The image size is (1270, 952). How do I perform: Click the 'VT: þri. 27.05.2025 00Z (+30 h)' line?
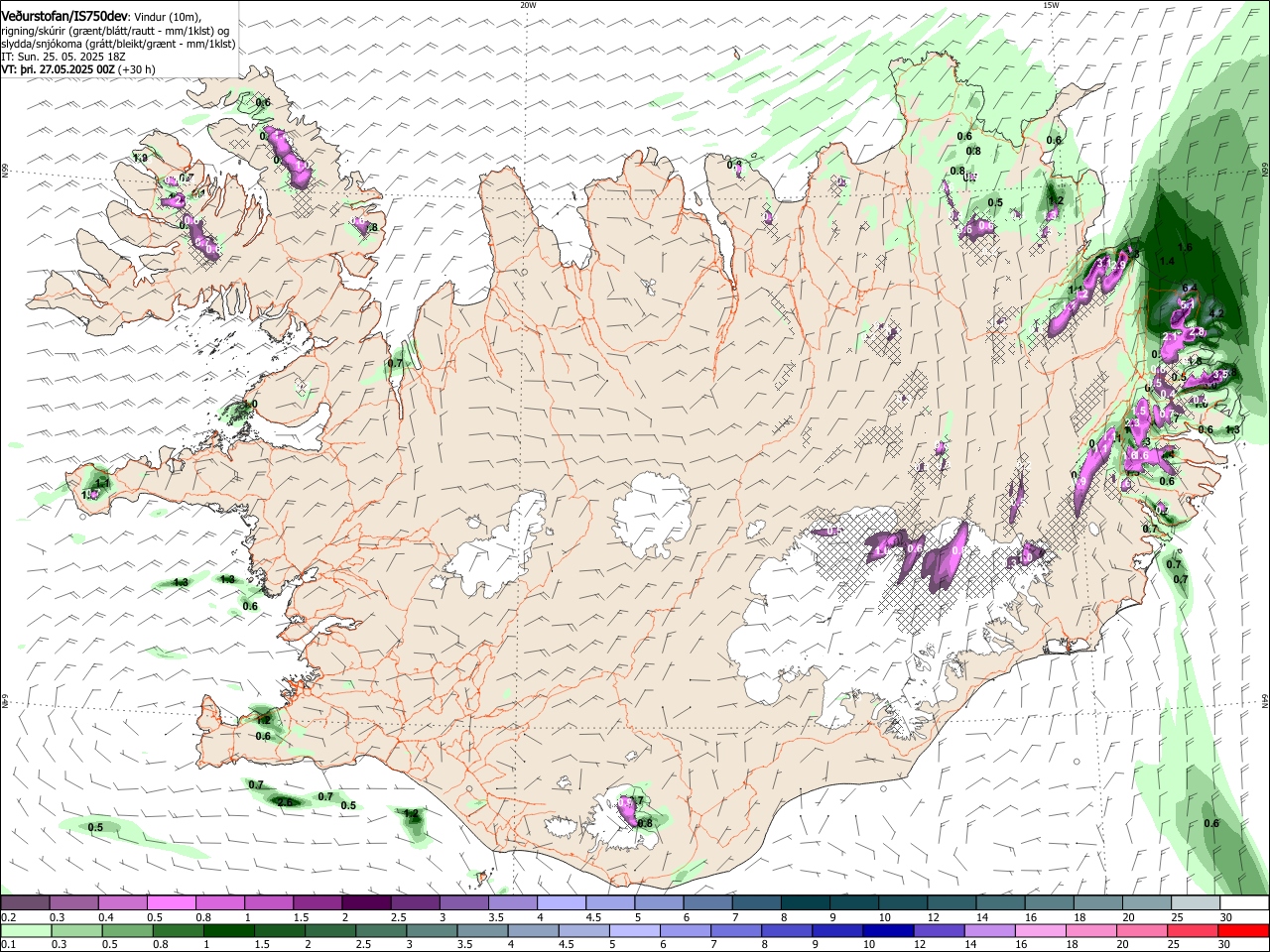(78, 70)
